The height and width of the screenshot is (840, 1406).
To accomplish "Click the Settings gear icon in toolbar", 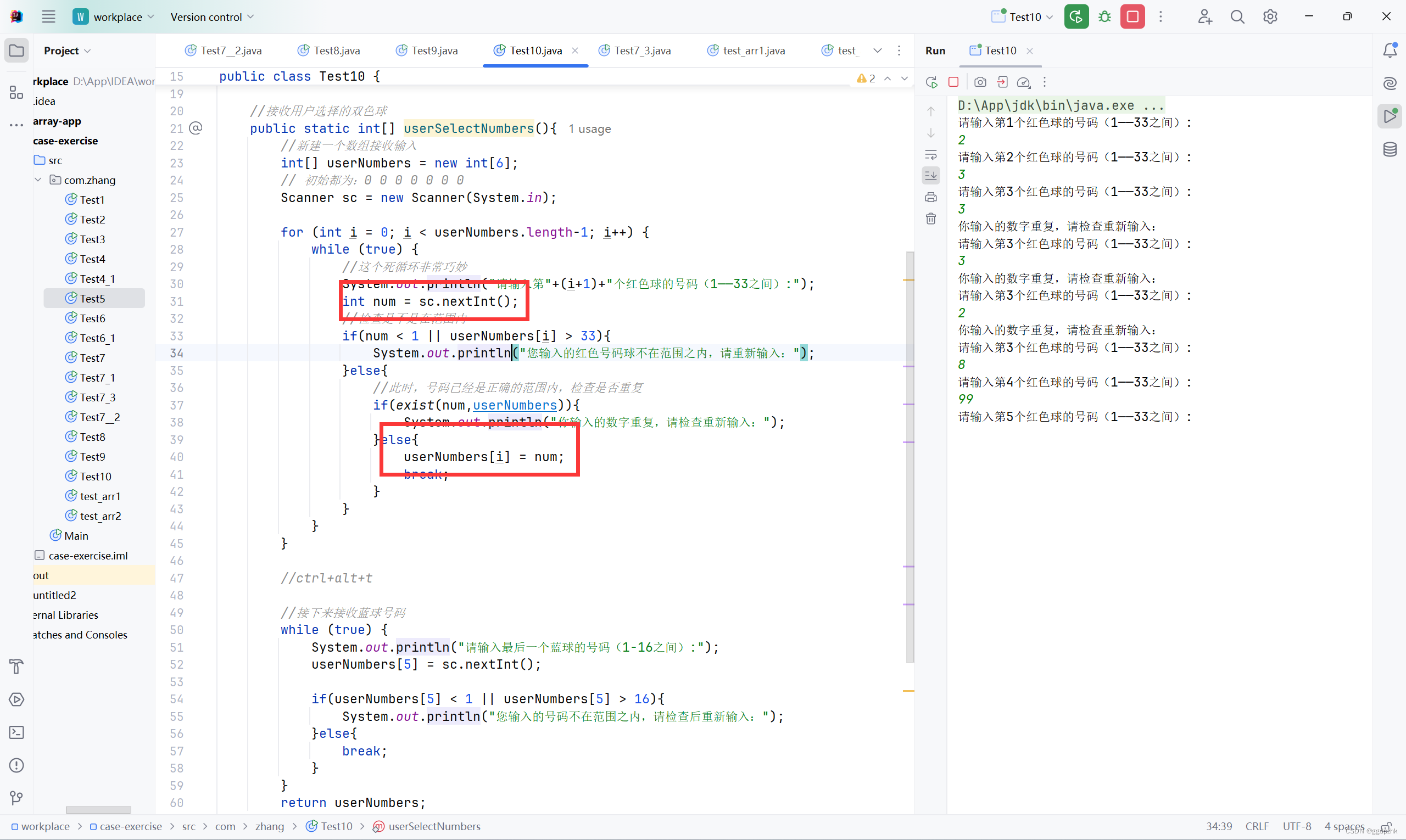I will [x=1269, y=17].
